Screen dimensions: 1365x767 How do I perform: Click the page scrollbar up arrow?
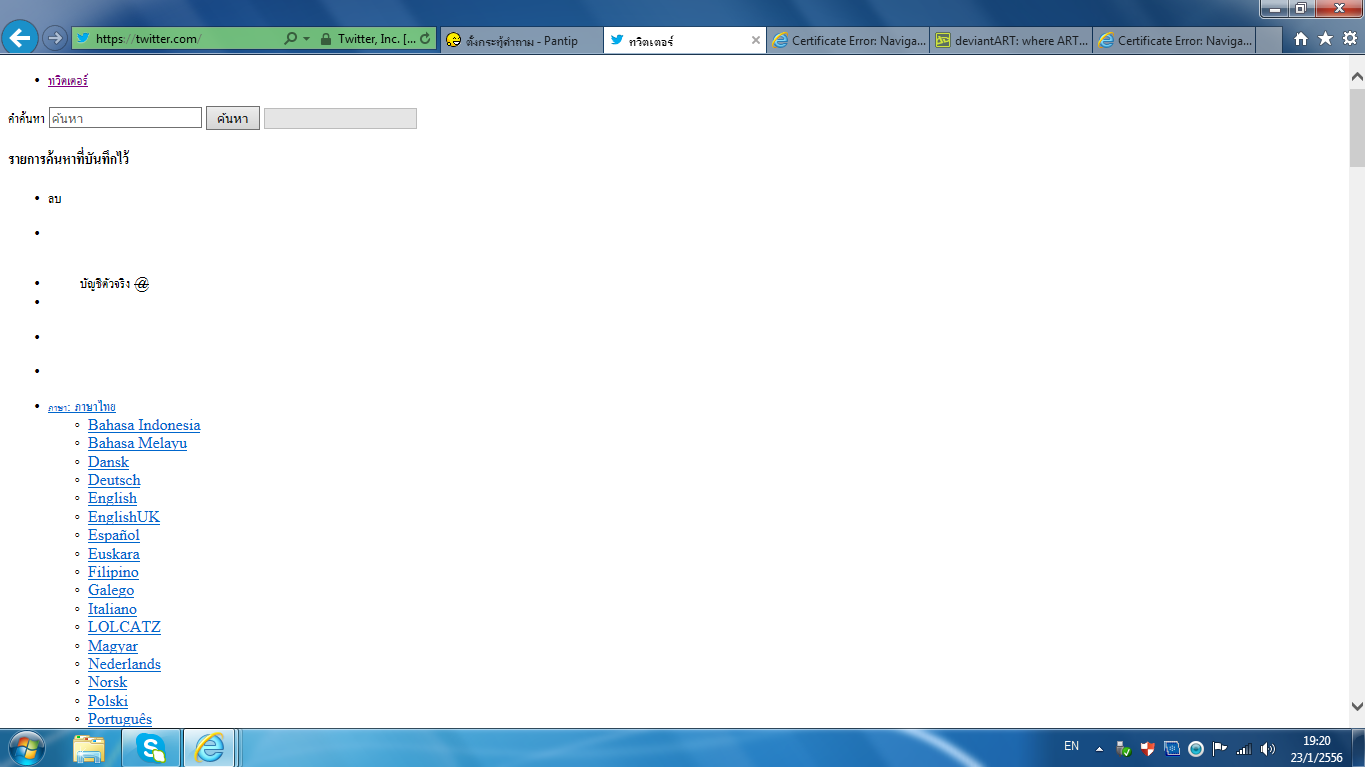[x=1357, y=75]
